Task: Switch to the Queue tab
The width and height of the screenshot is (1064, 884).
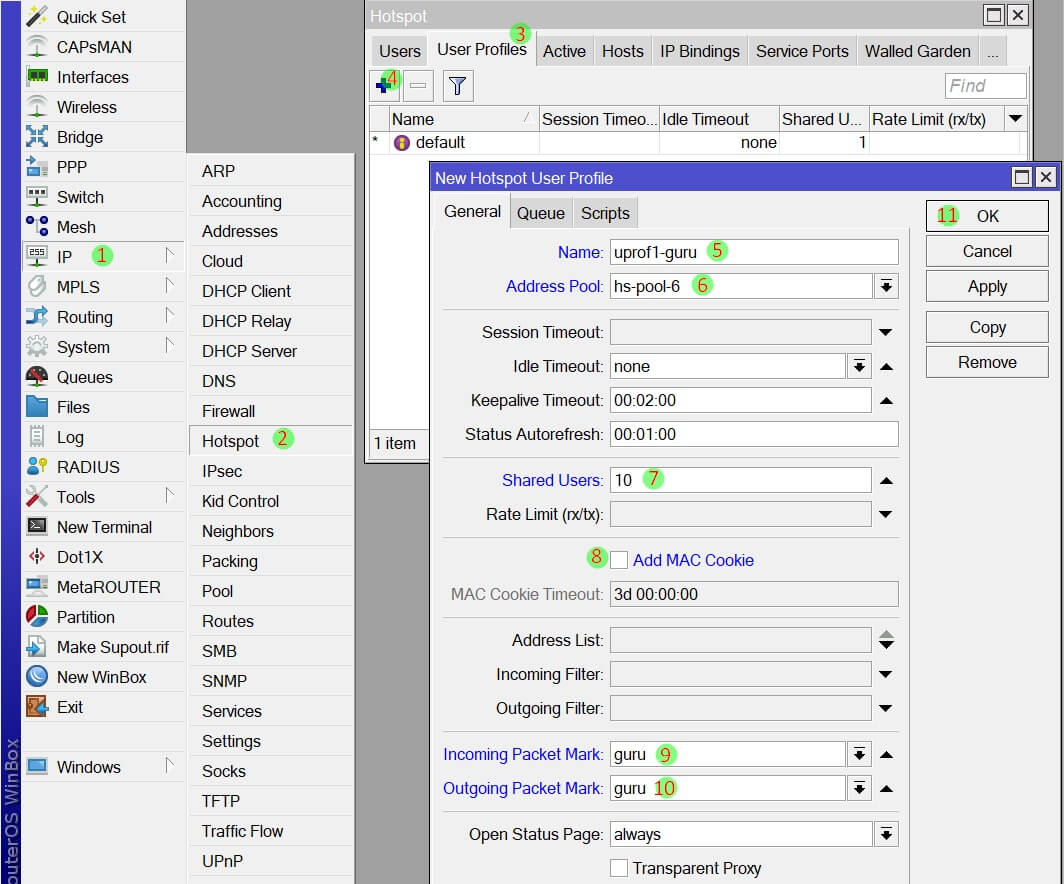Action: [541, 213]
